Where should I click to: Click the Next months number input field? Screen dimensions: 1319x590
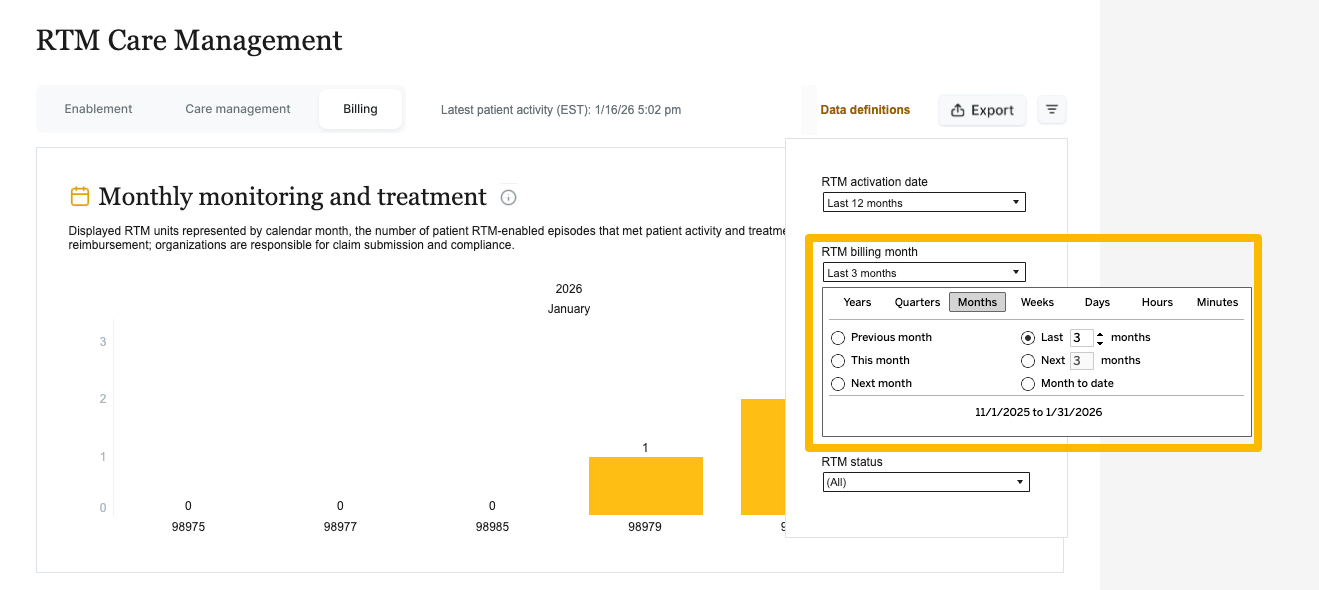click(1081, 361)
